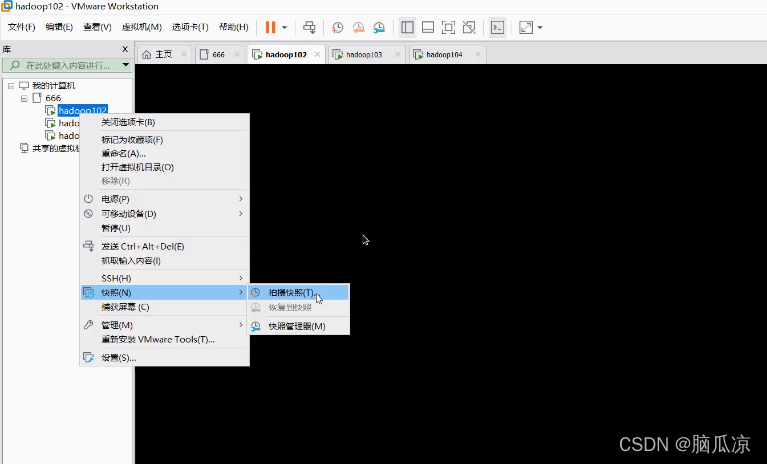The image size is (767, 464).
Task: Click the take snapshot toolbar icon
Action: click(x=337, y=27)
